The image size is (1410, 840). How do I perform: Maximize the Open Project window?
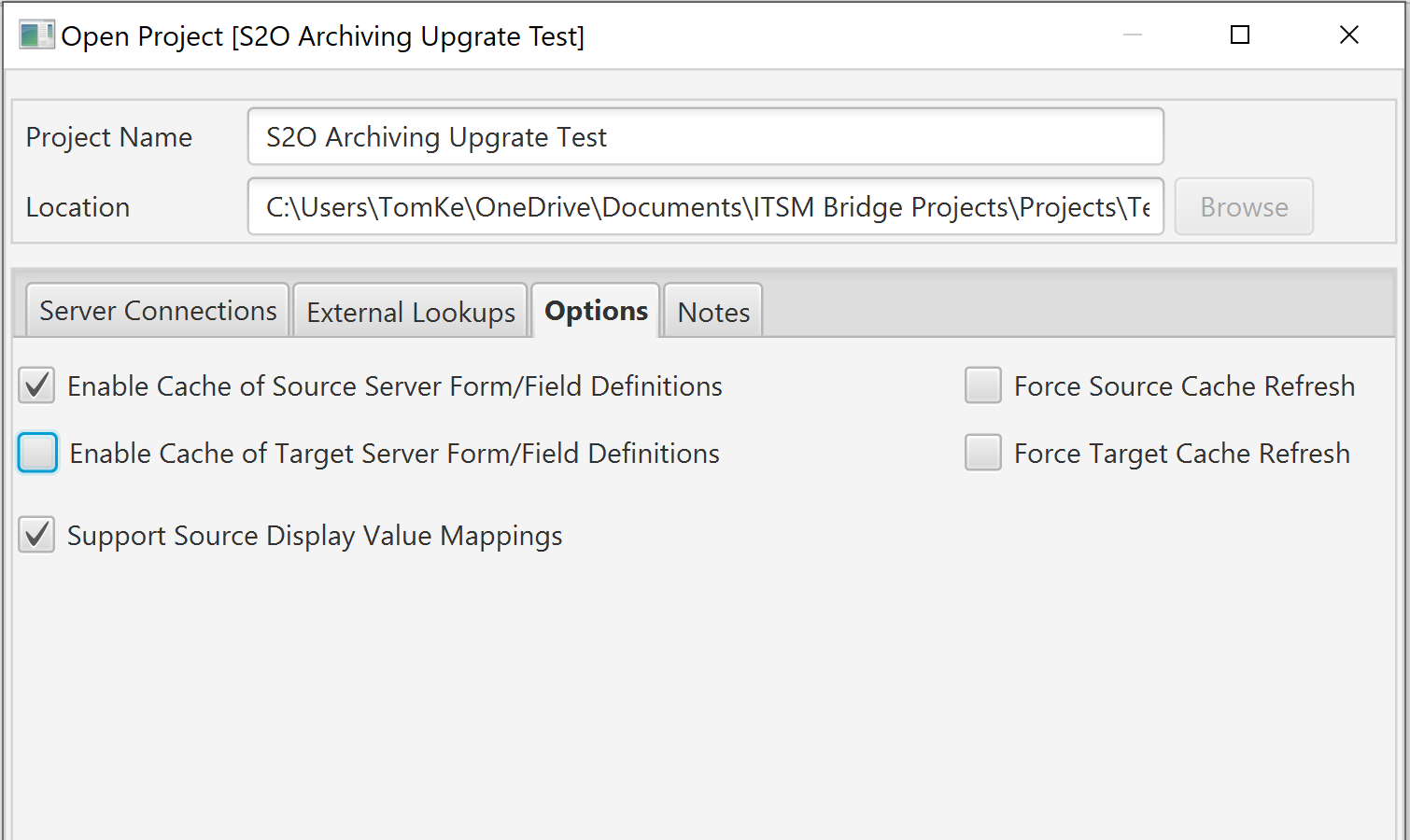(1240, 35)
